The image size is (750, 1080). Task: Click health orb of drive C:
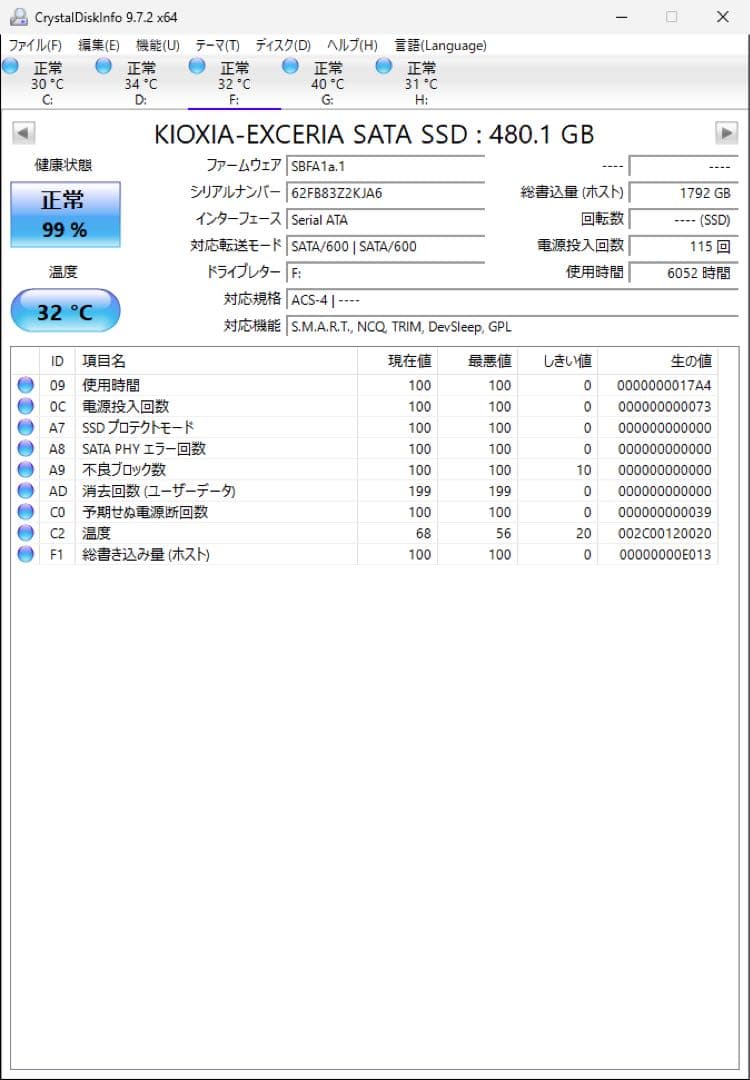point(10,66)
